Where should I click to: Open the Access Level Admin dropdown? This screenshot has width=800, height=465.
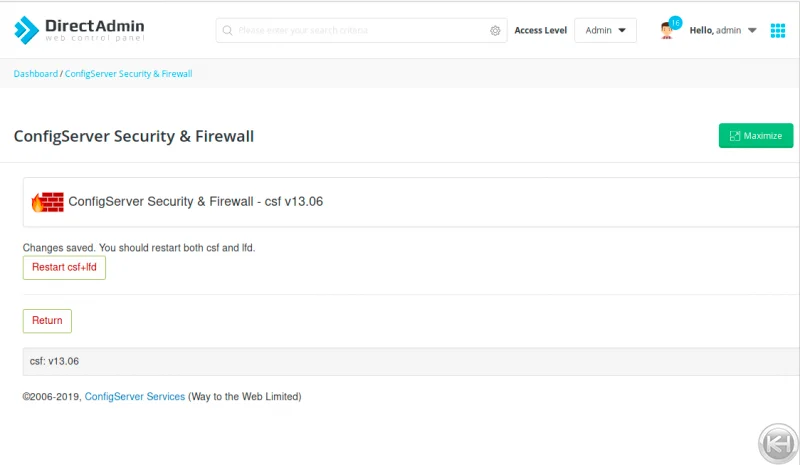click(x=605, y=31)
